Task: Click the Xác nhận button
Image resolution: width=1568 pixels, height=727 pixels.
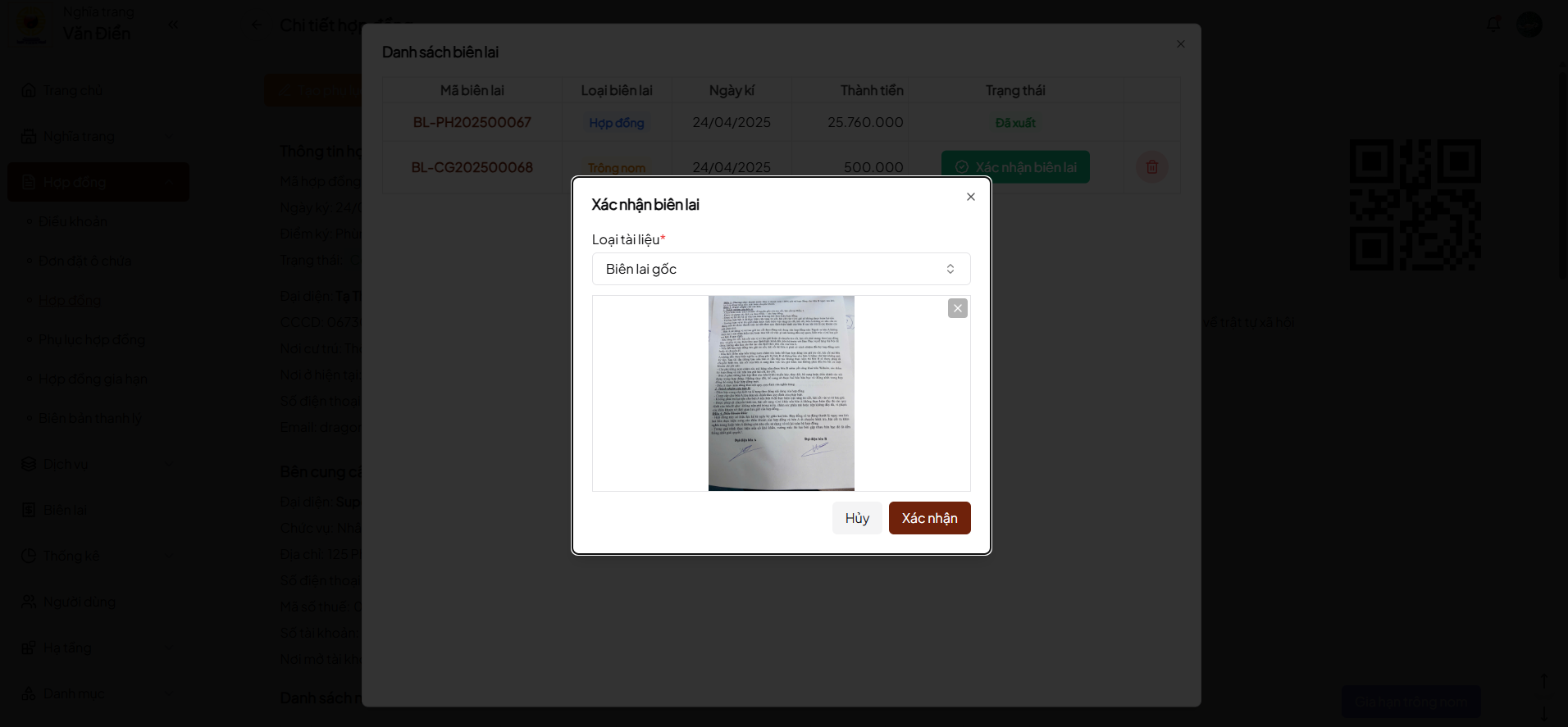Action: [x=929, y=518]
